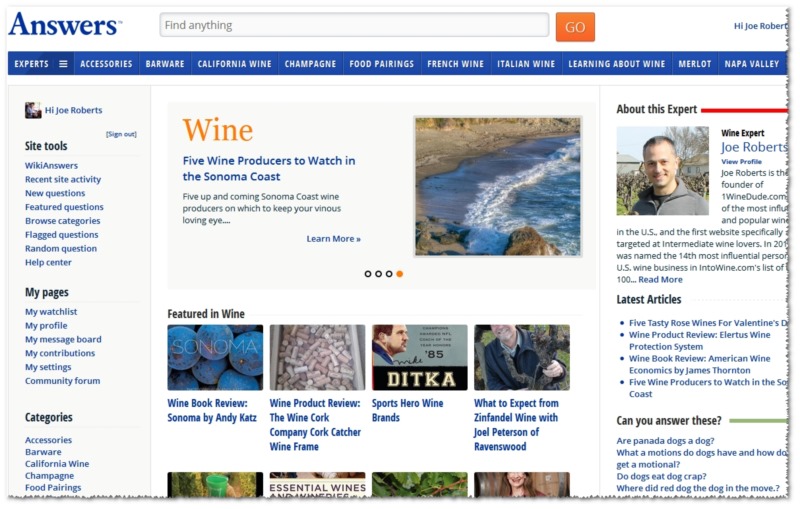Open My watchlist link
Screen dimensions: 800x509
coord(51,312)
